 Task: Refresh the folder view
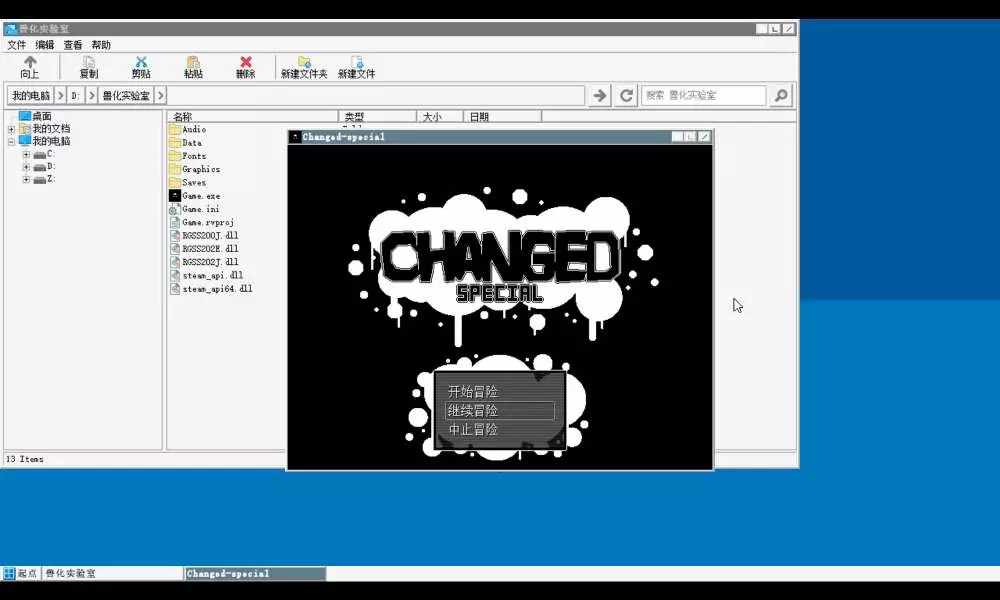(x=626, y=96)
